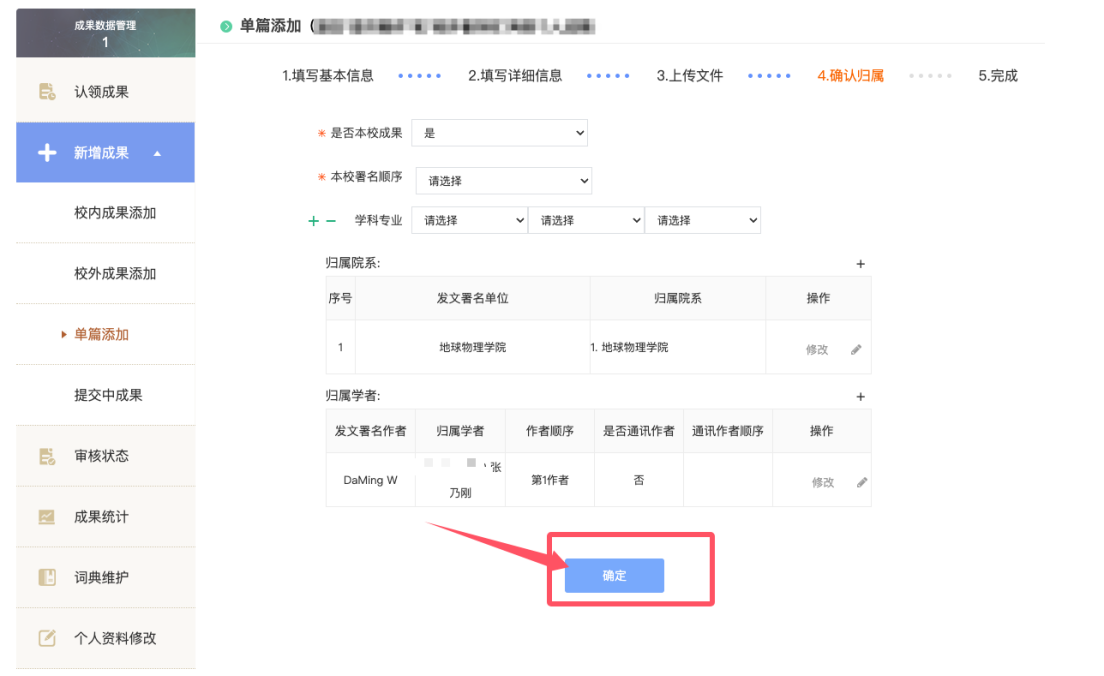Click the 成果数据管理 header banner
Viewport: 1104px width, 676px height.
click(106, 32)
